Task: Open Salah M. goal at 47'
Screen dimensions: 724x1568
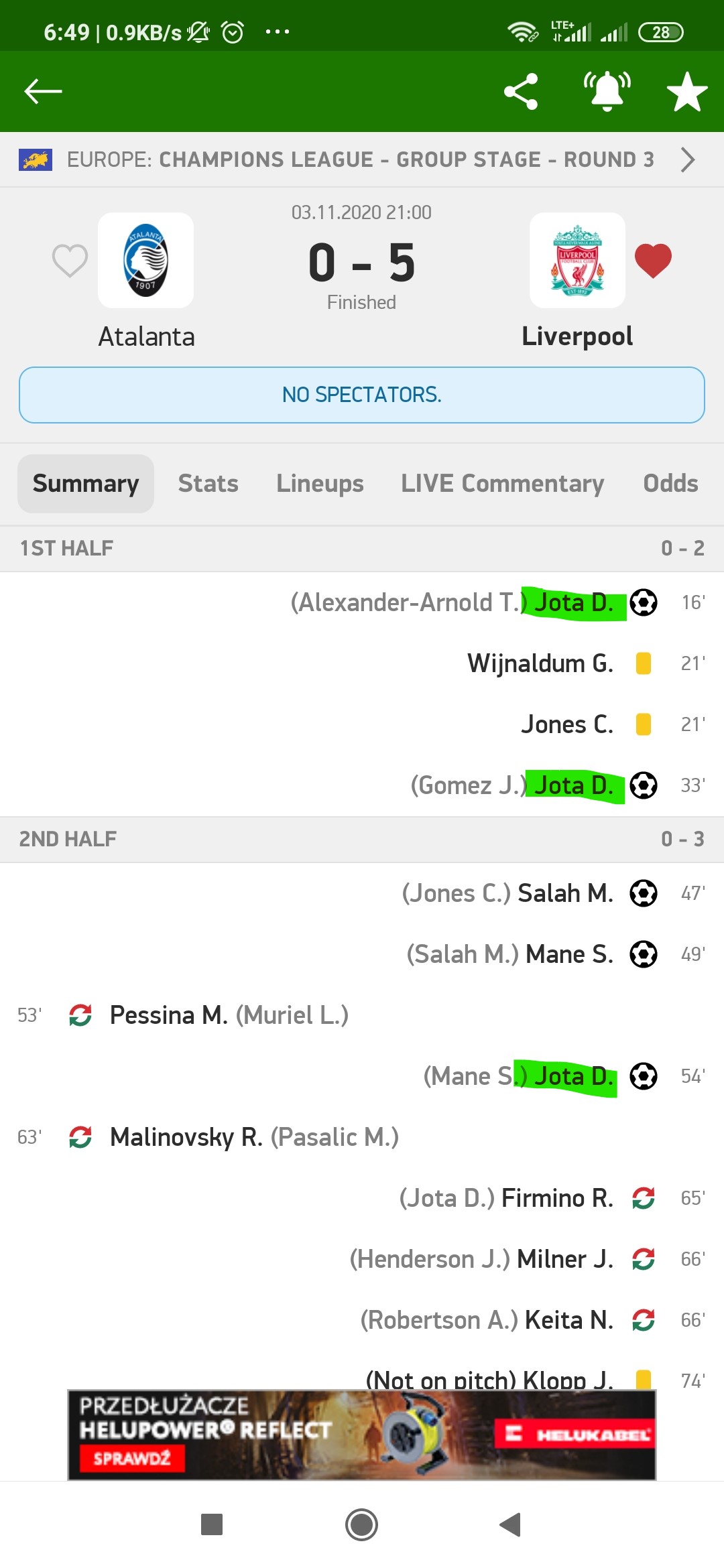Action: pos(565,893)
